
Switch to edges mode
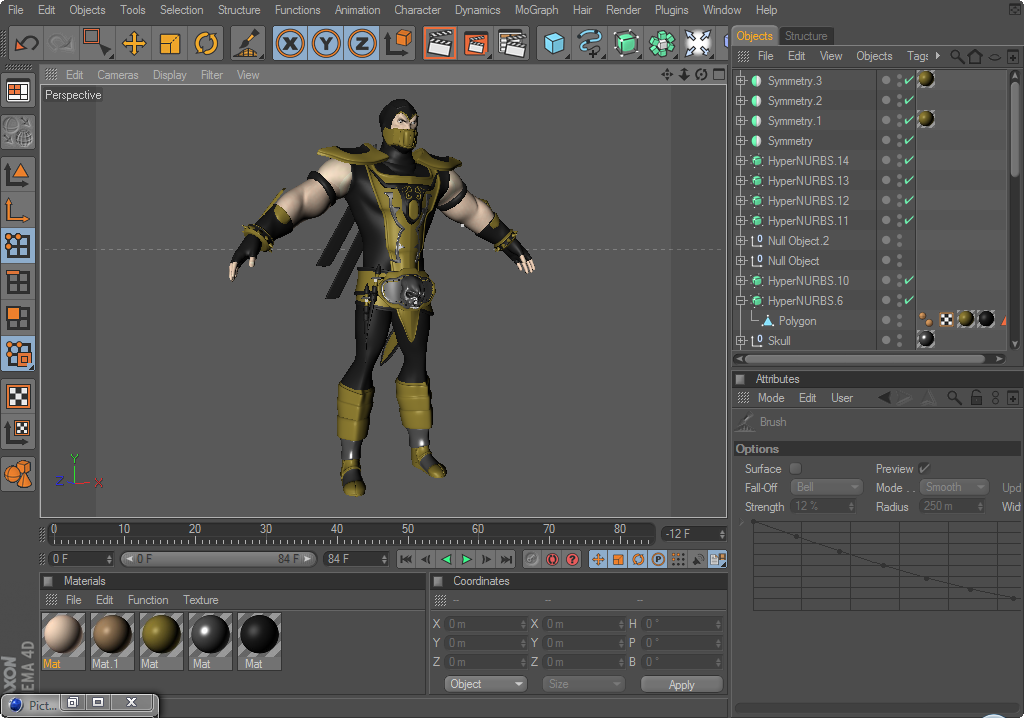(18, 282)
